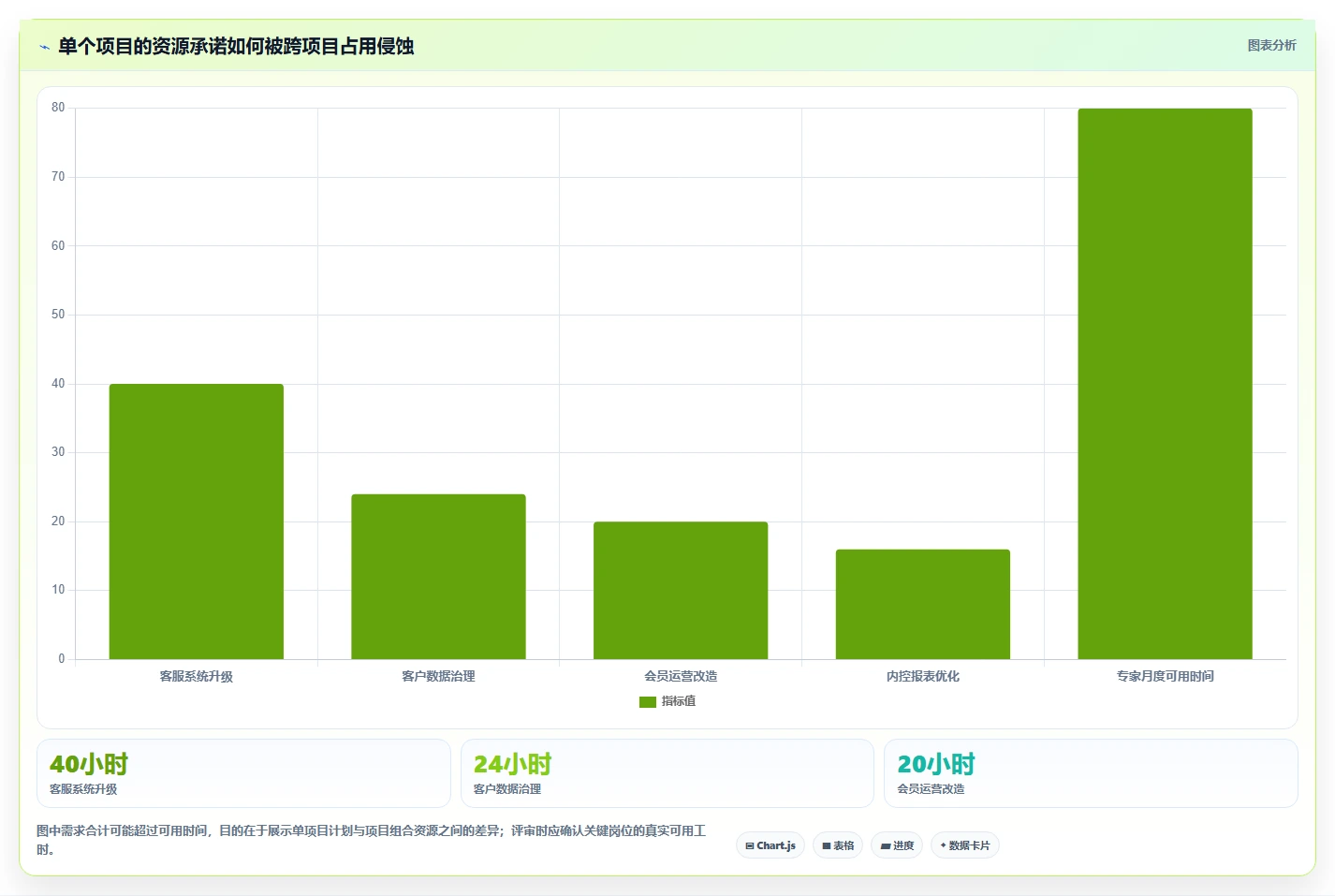Select the 内控报表优化 bar
This screenshot has height=896, width=1335.
click(923, 604)
